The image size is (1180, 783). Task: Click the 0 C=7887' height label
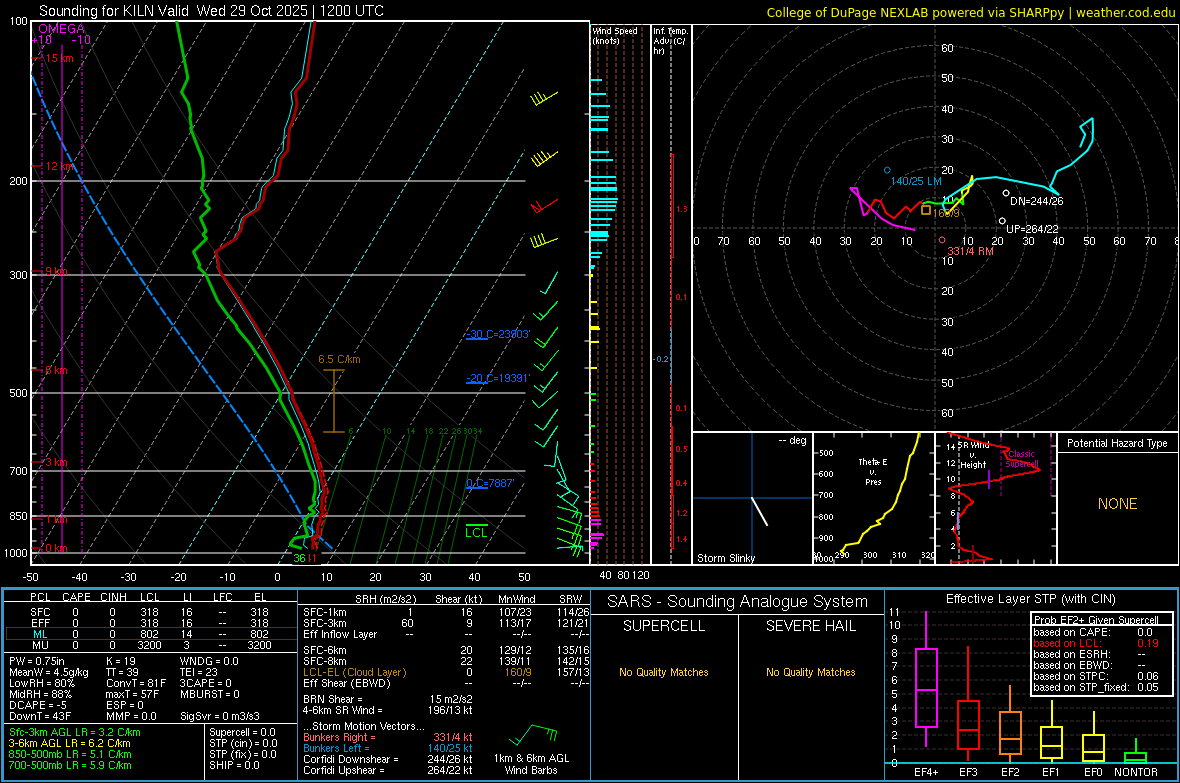click(490, 483)
